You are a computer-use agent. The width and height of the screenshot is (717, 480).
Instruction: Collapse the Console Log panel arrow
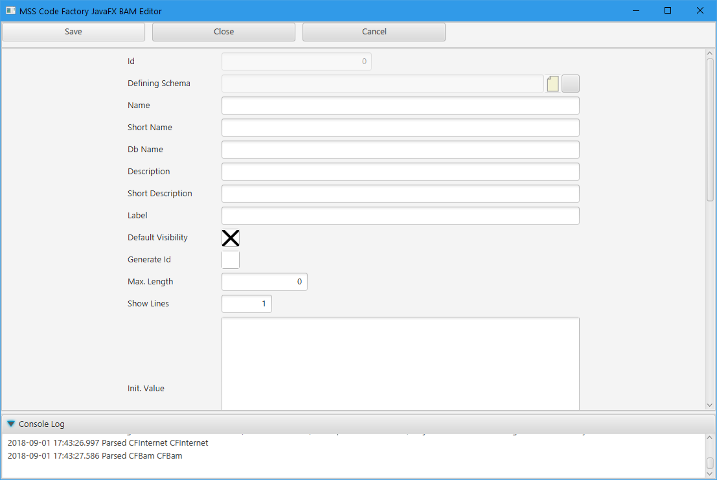point(11,424)
